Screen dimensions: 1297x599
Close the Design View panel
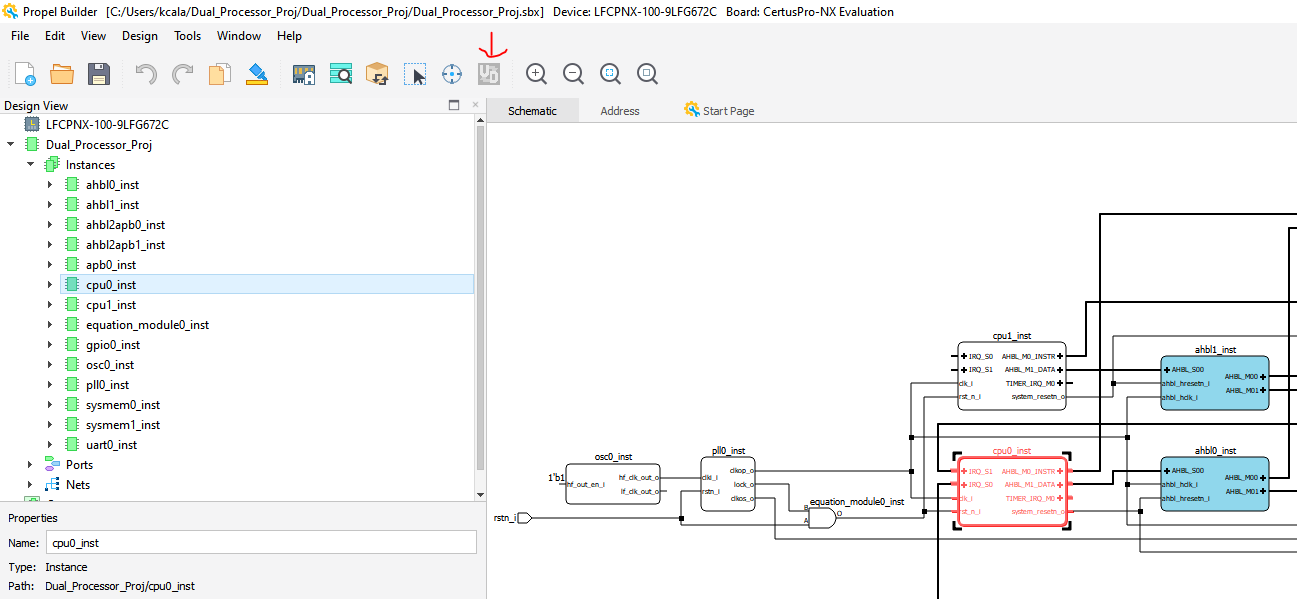point(475,105)
